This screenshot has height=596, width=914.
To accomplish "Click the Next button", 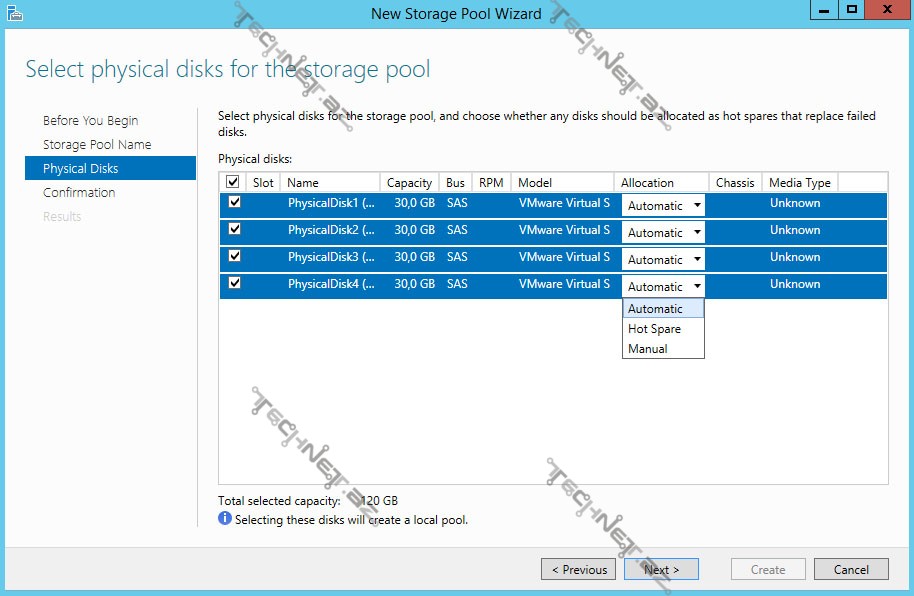I will 661,569.
